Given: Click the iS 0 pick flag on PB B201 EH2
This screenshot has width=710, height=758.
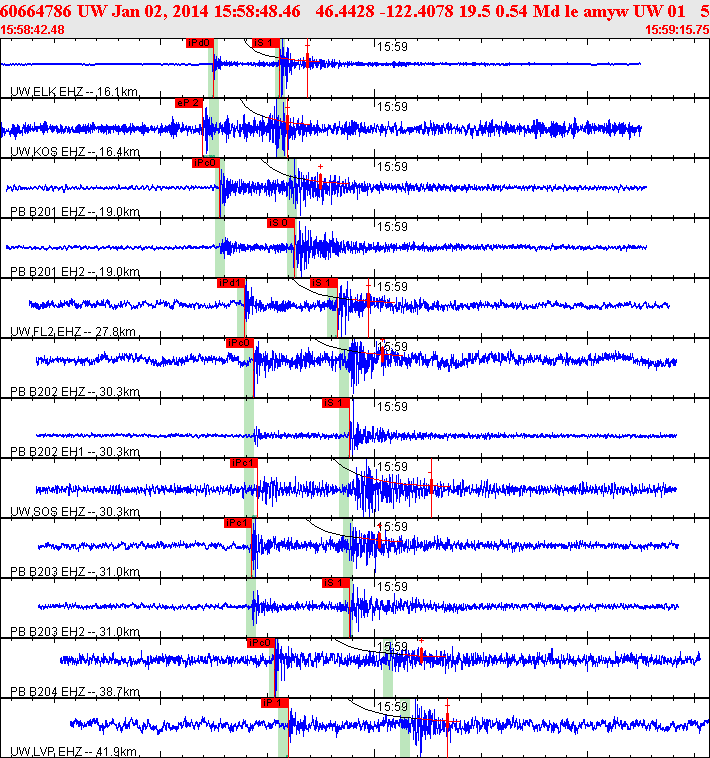Looking at the screenshot, I should point(280,223).
